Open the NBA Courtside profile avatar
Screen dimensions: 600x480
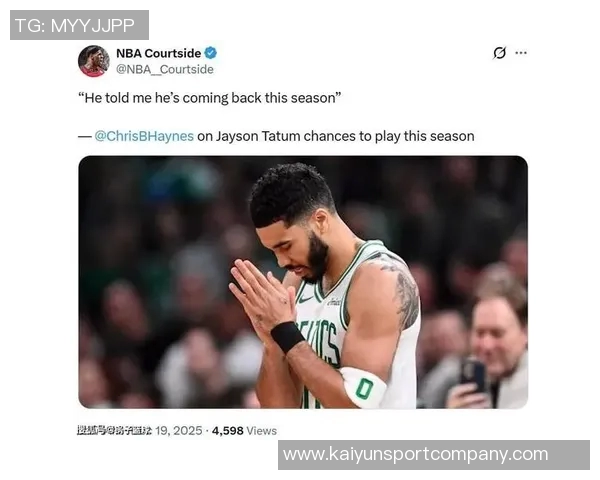click(x=94, y=61)
